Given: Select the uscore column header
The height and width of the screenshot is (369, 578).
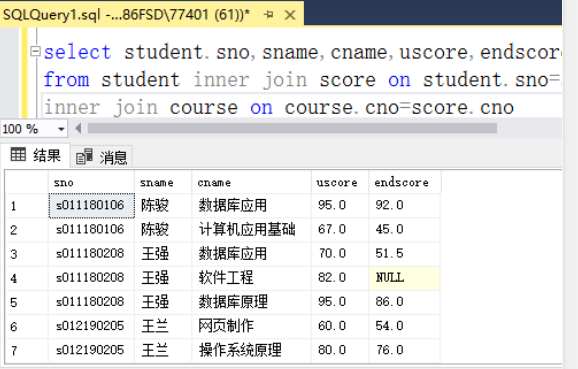Looking at the screenshot, I should [340, 182].
